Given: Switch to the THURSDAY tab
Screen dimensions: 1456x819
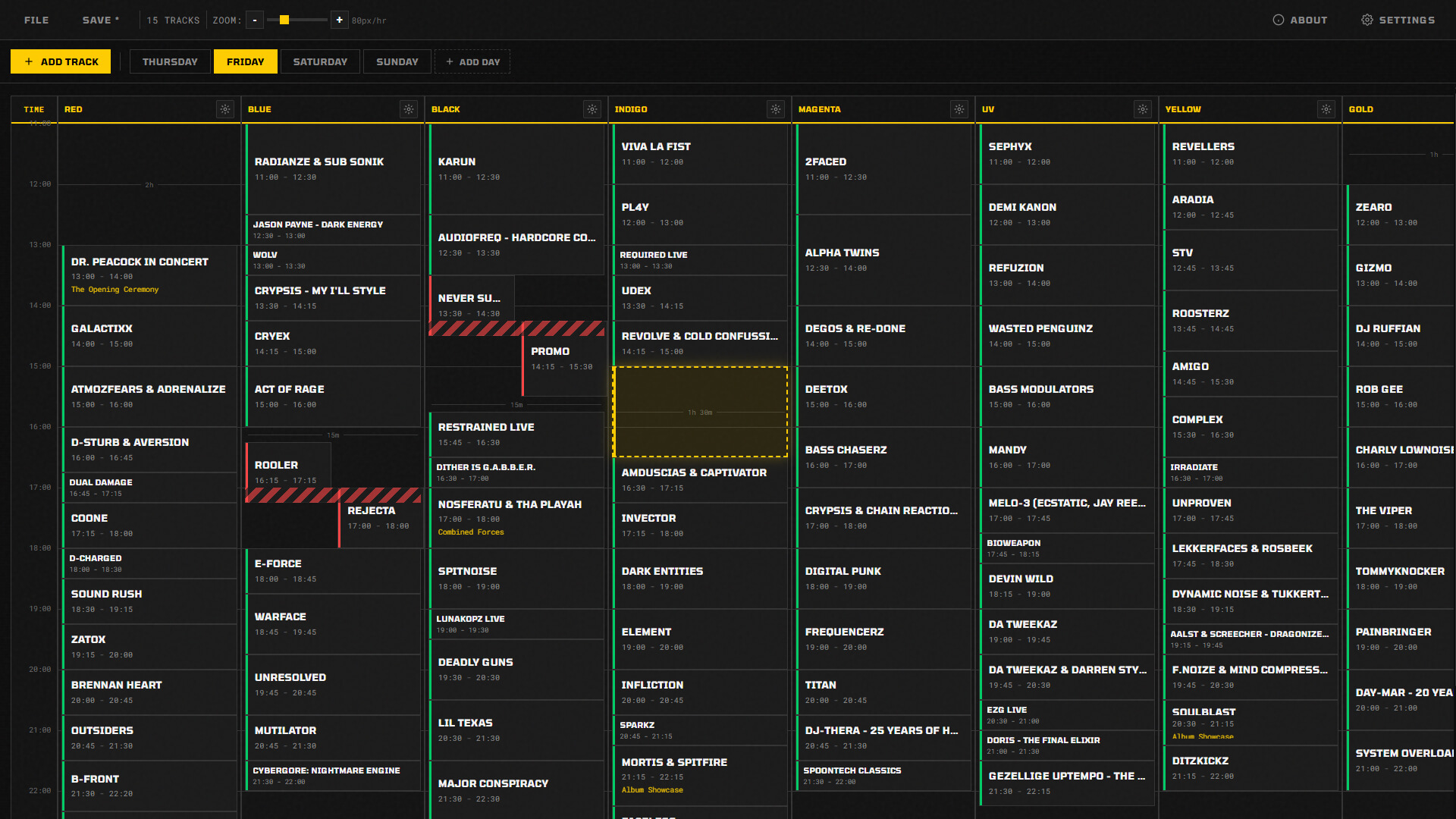Looking at the screenshot, I should 170,61.
